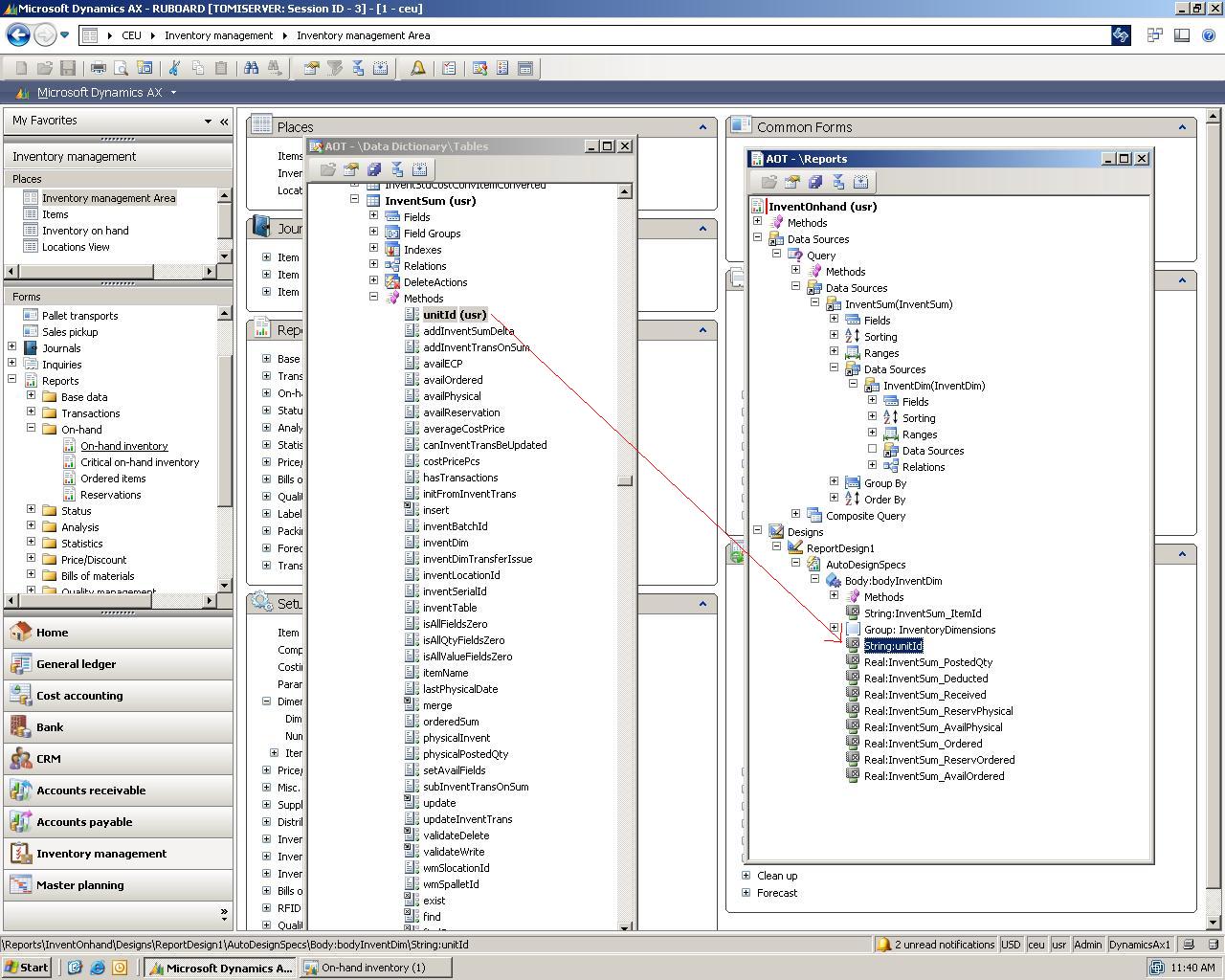Select Items in Places list

(56, 214)
